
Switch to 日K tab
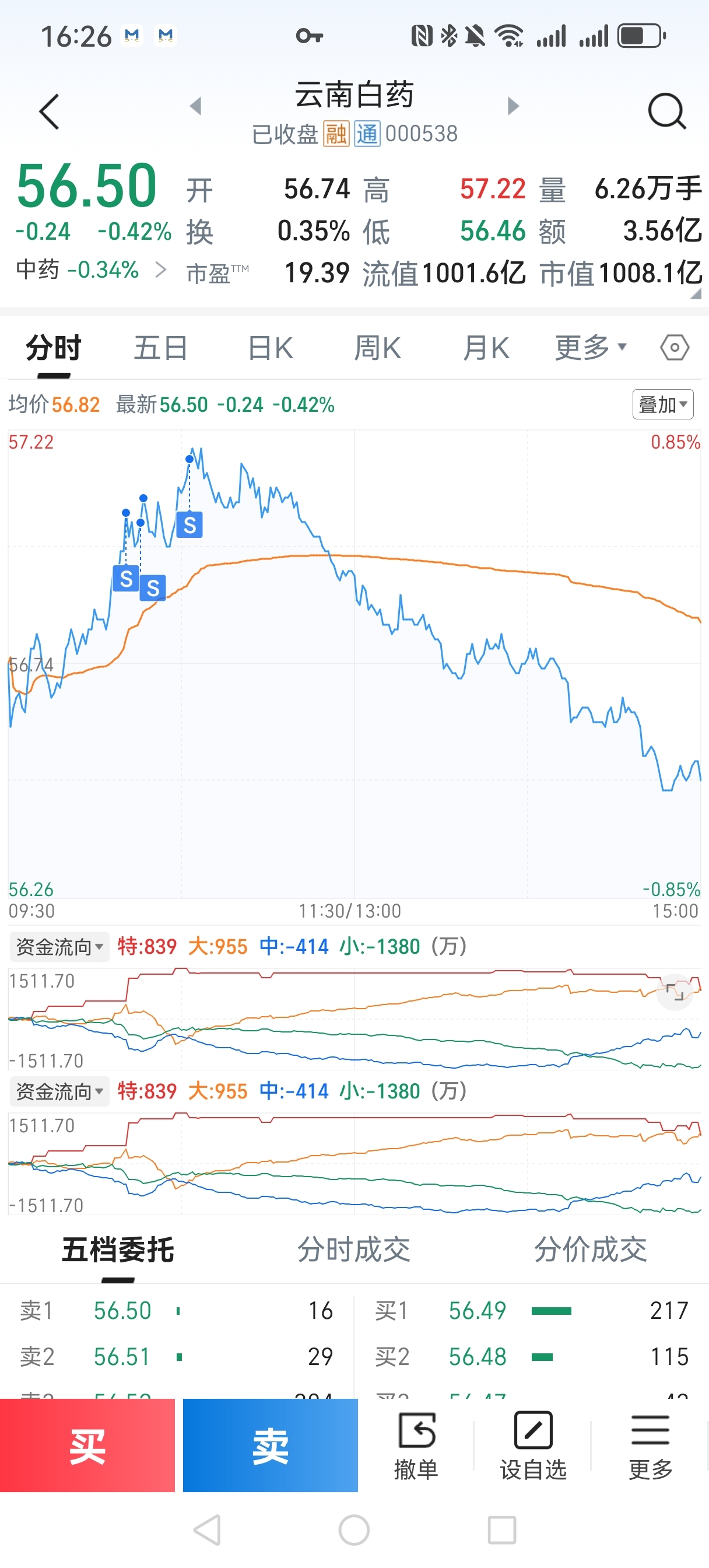point(270,348)
